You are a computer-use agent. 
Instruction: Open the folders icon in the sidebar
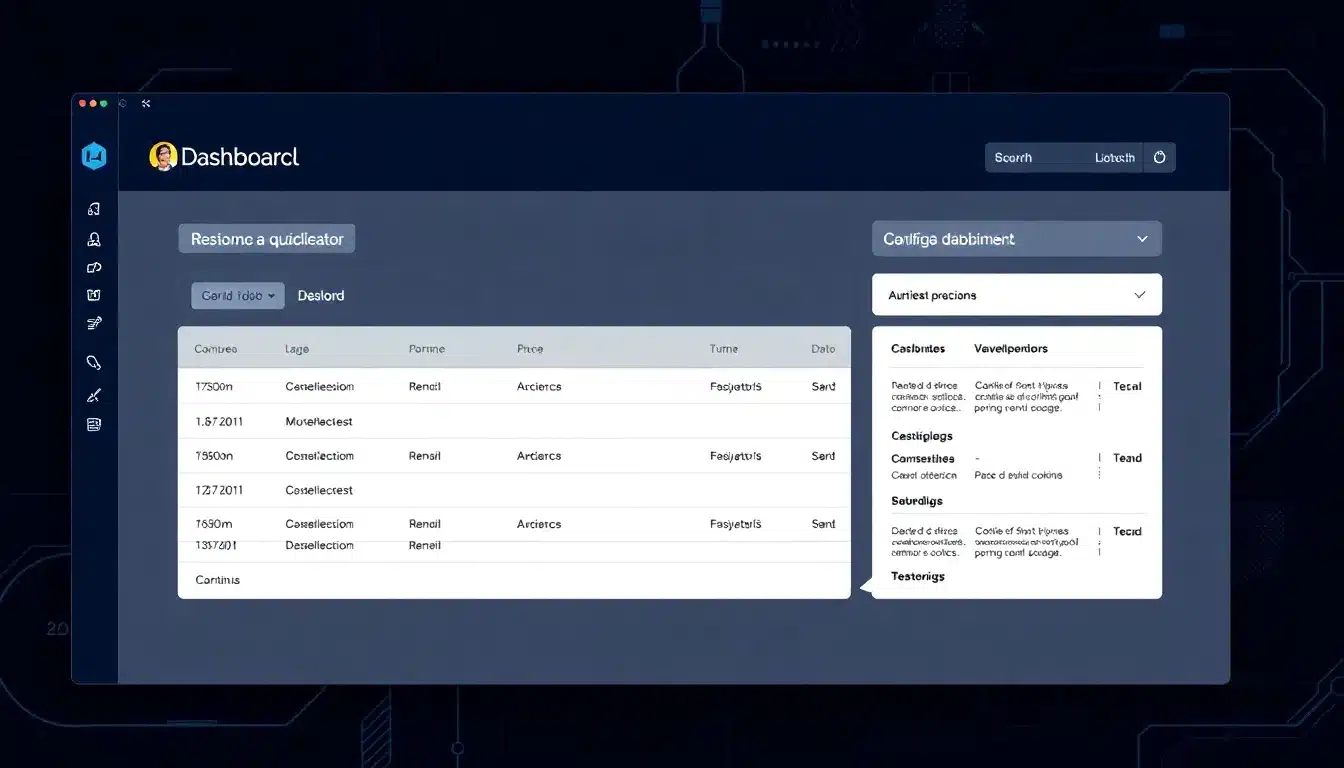point(93,267)
